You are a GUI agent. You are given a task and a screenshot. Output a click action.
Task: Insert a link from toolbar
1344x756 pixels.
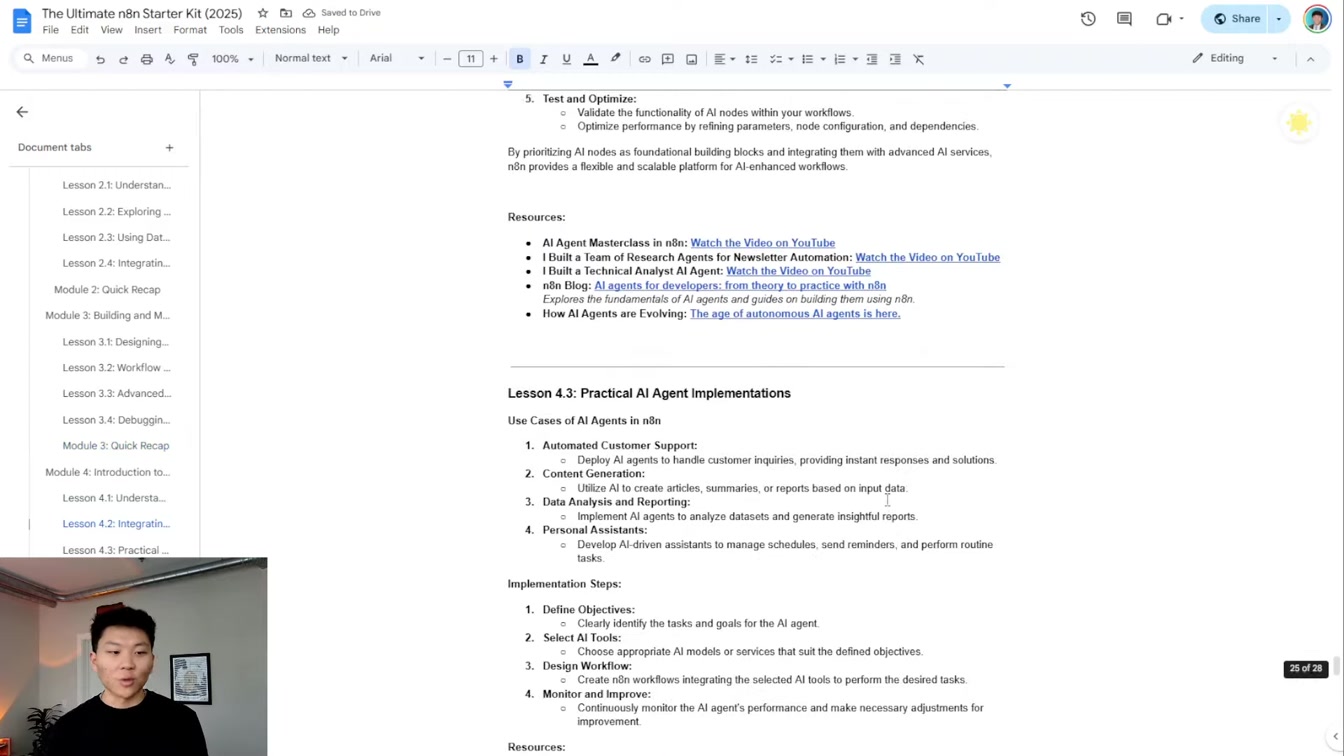(644, 59)
